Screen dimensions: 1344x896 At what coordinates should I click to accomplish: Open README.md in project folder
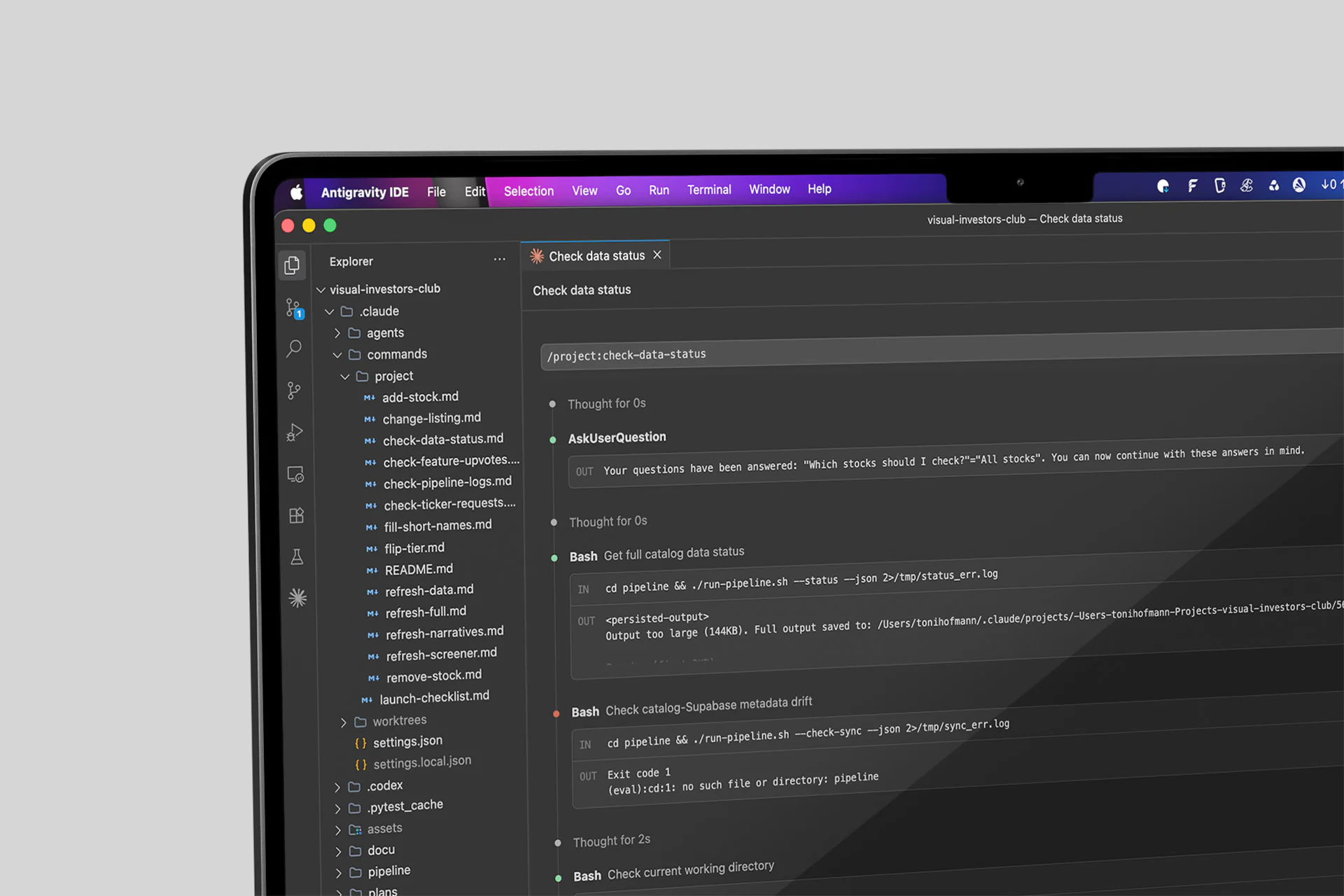(419, 570)
